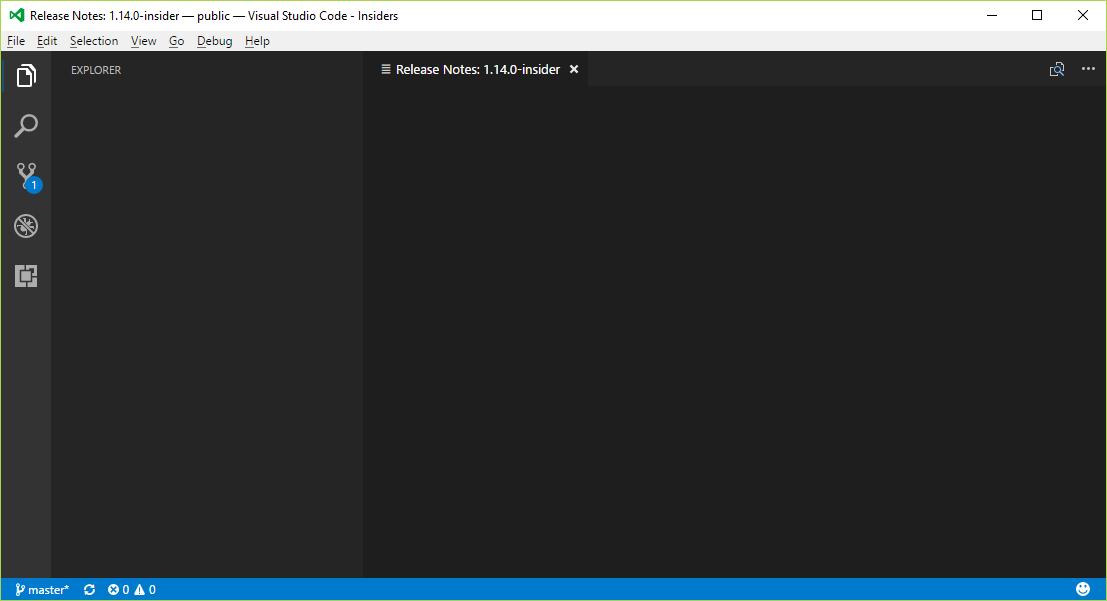Click the Find icon in the editor toolbar
Viewport: 1107px width, 601px height.
(1057, 69)
